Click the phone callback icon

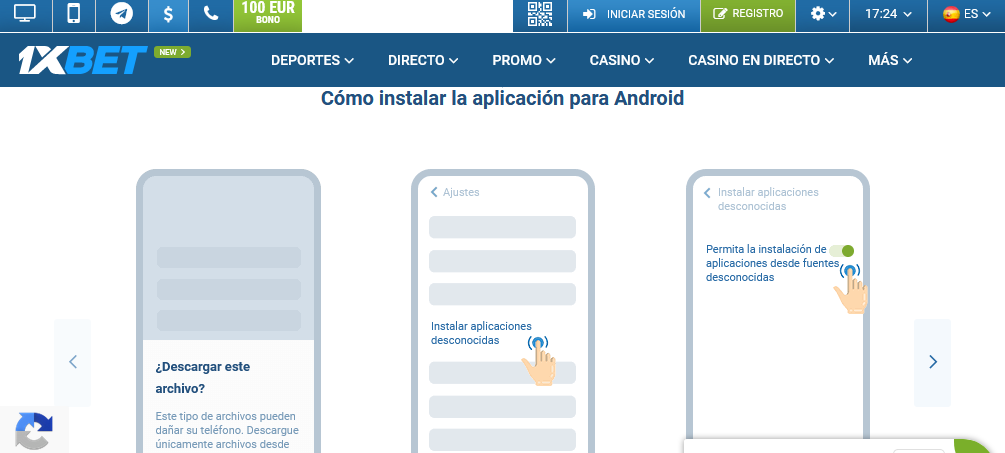(210, 14)
